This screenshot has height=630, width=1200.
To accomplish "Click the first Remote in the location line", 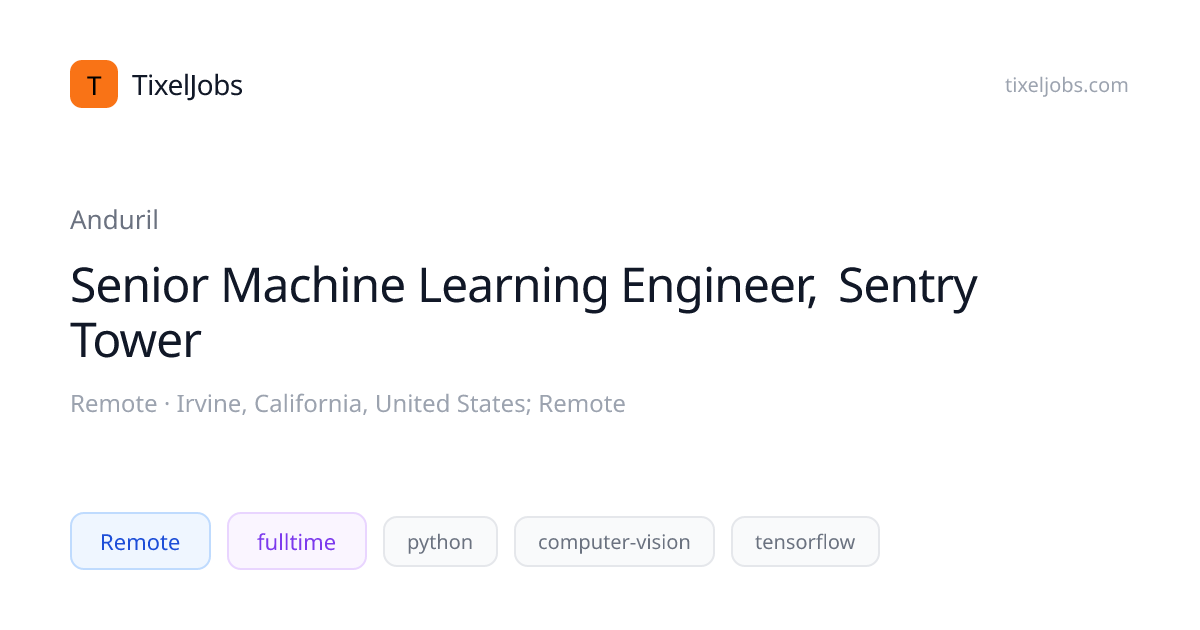I will tap(113, 404).
